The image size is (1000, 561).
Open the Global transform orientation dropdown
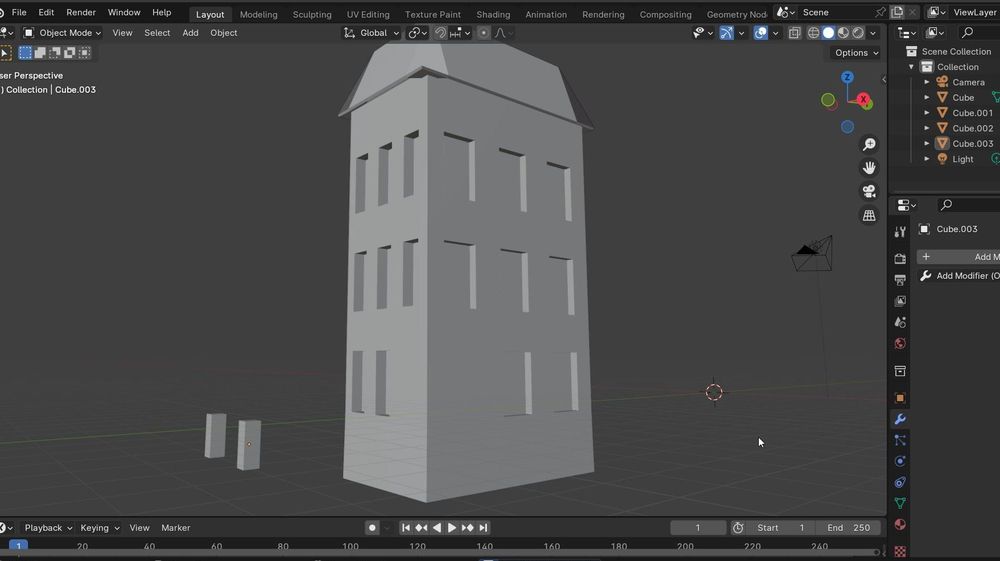(372, 33)
